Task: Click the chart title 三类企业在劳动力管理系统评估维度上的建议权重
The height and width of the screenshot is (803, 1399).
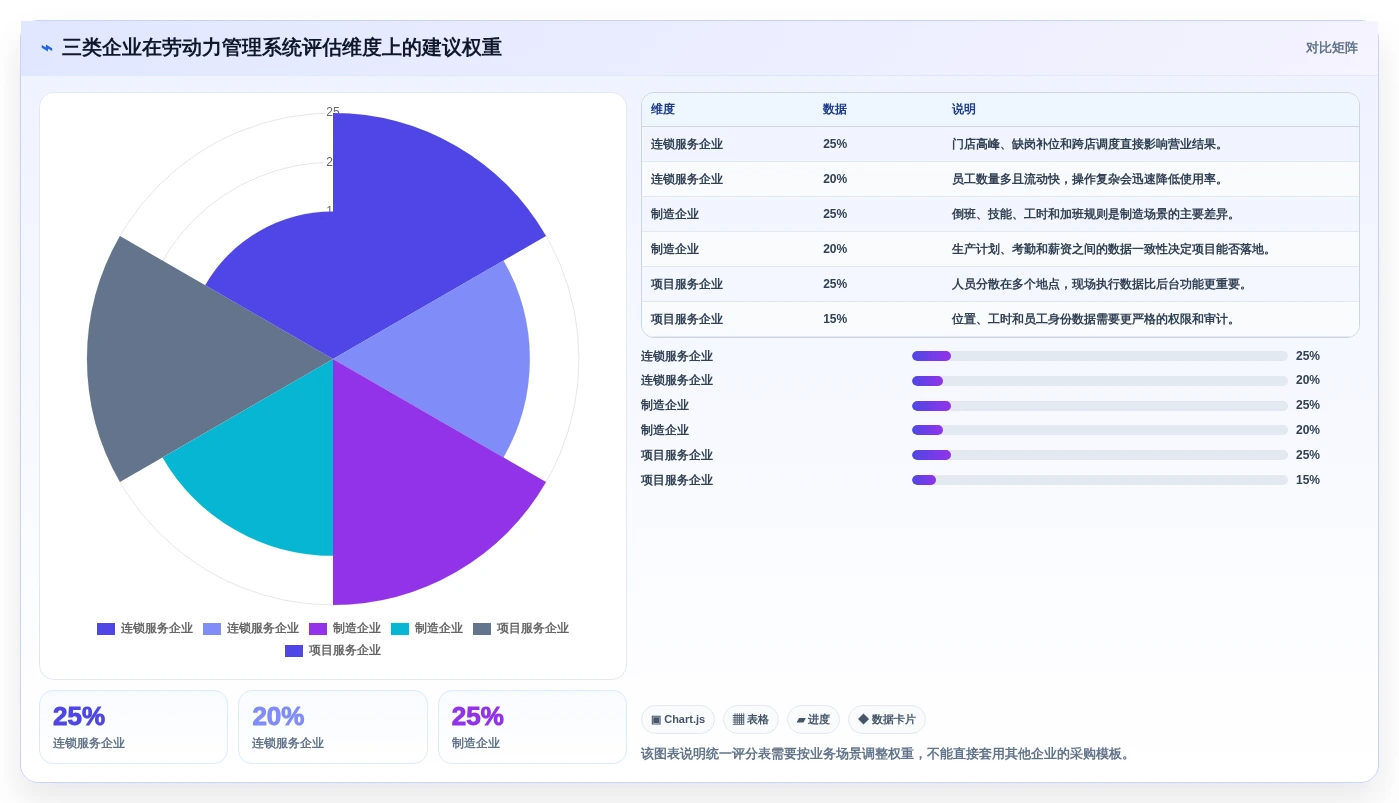Action: (282, 48)
